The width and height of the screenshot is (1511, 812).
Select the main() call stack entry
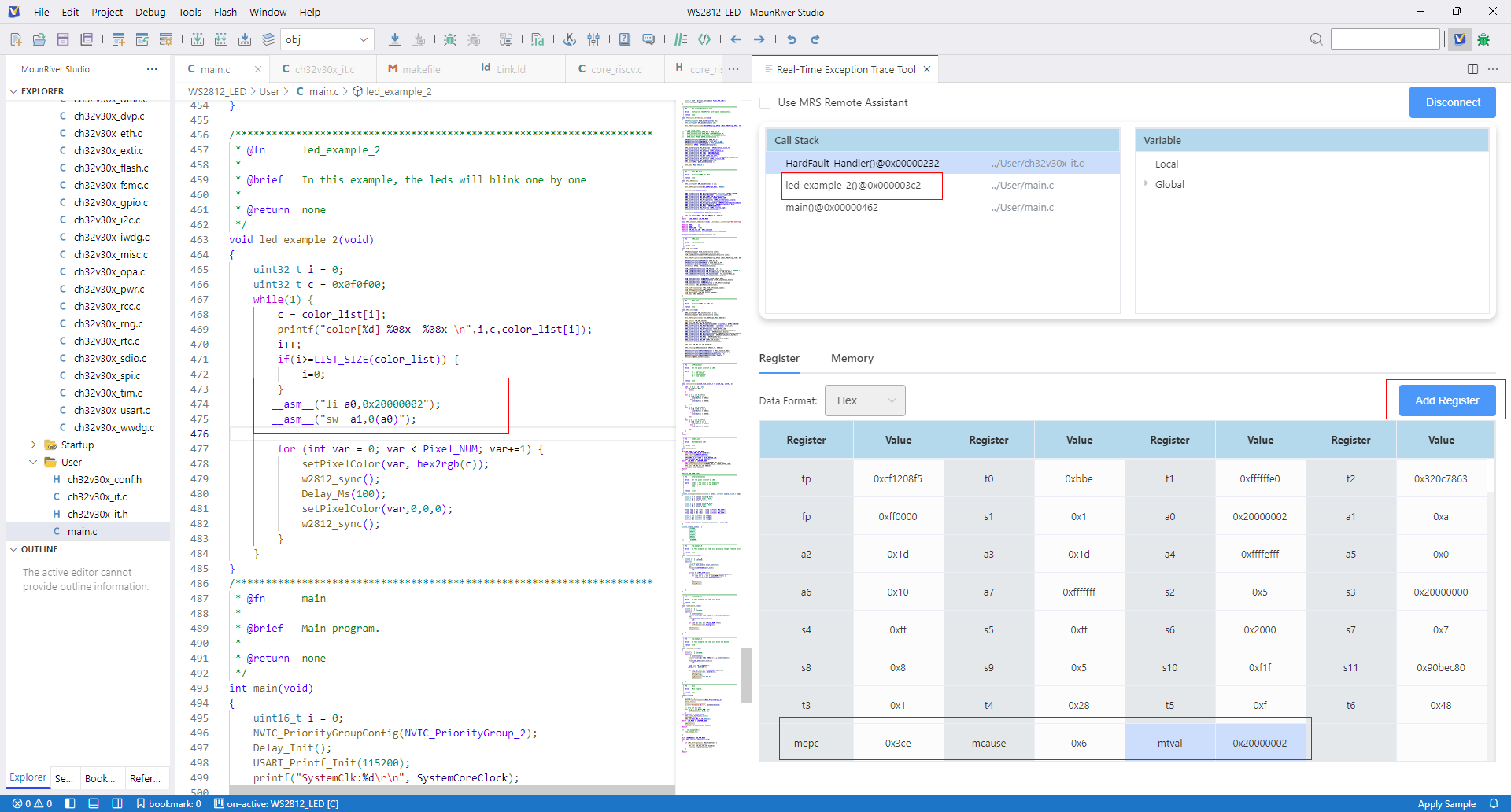click(x=942, y=207)
